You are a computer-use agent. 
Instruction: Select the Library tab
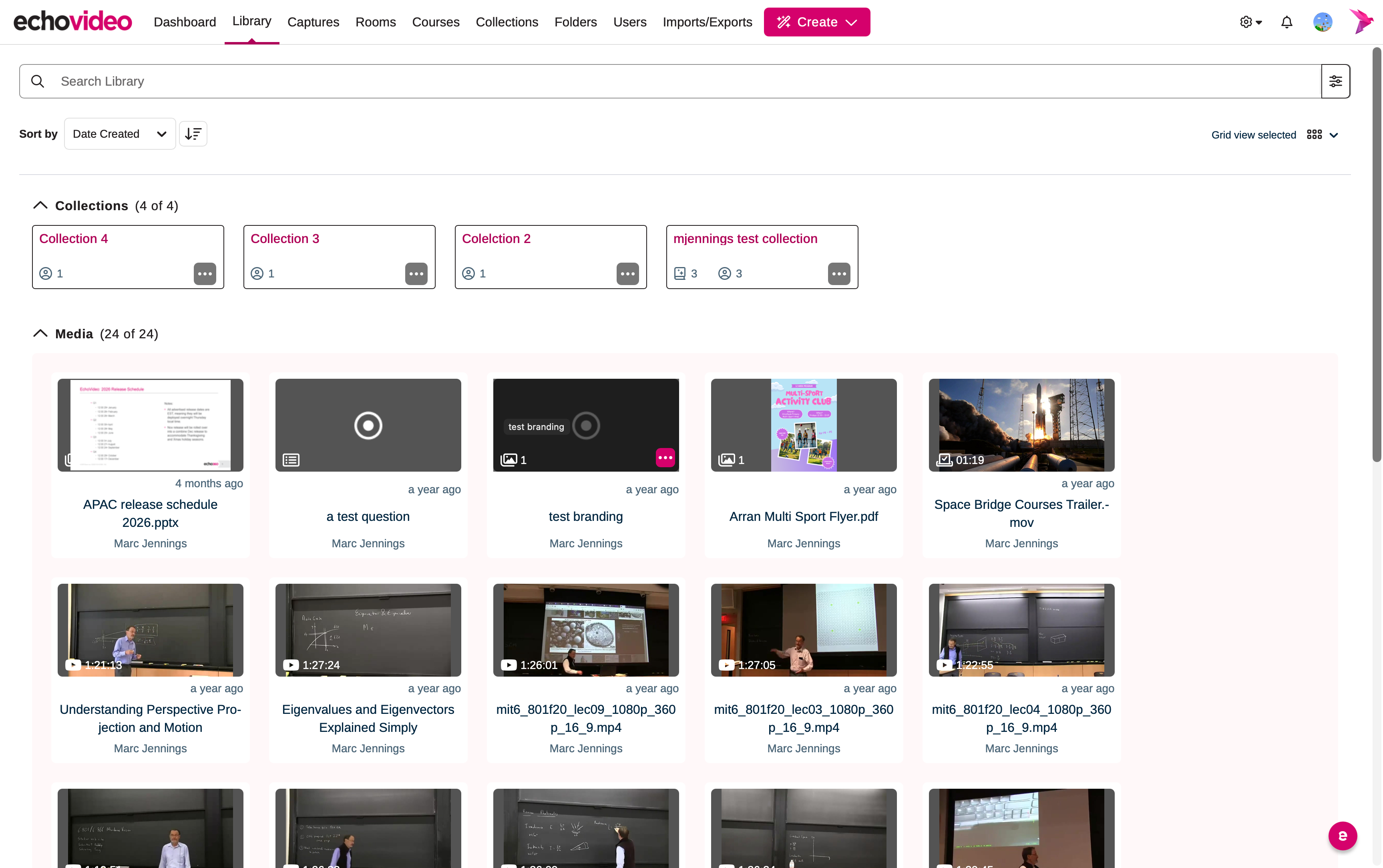tap(251, 21)
